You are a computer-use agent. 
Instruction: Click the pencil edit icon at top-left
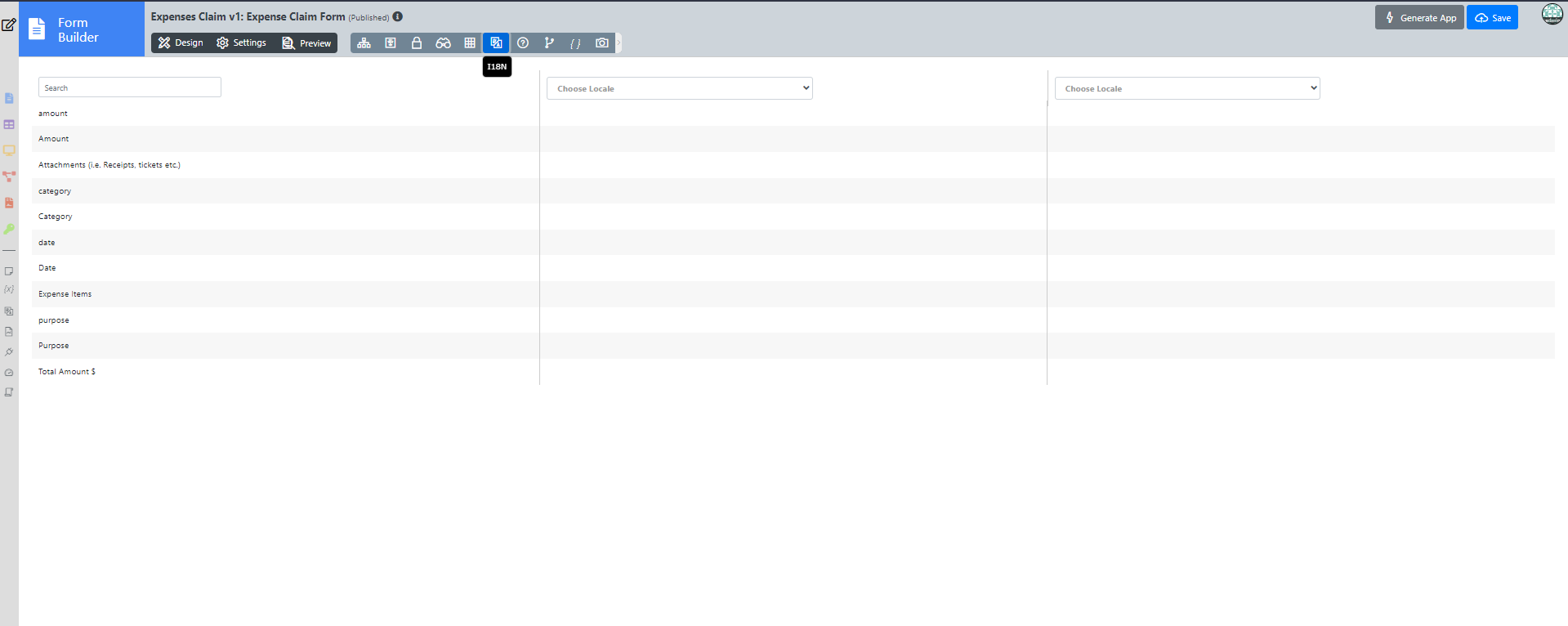click(9, 25)
